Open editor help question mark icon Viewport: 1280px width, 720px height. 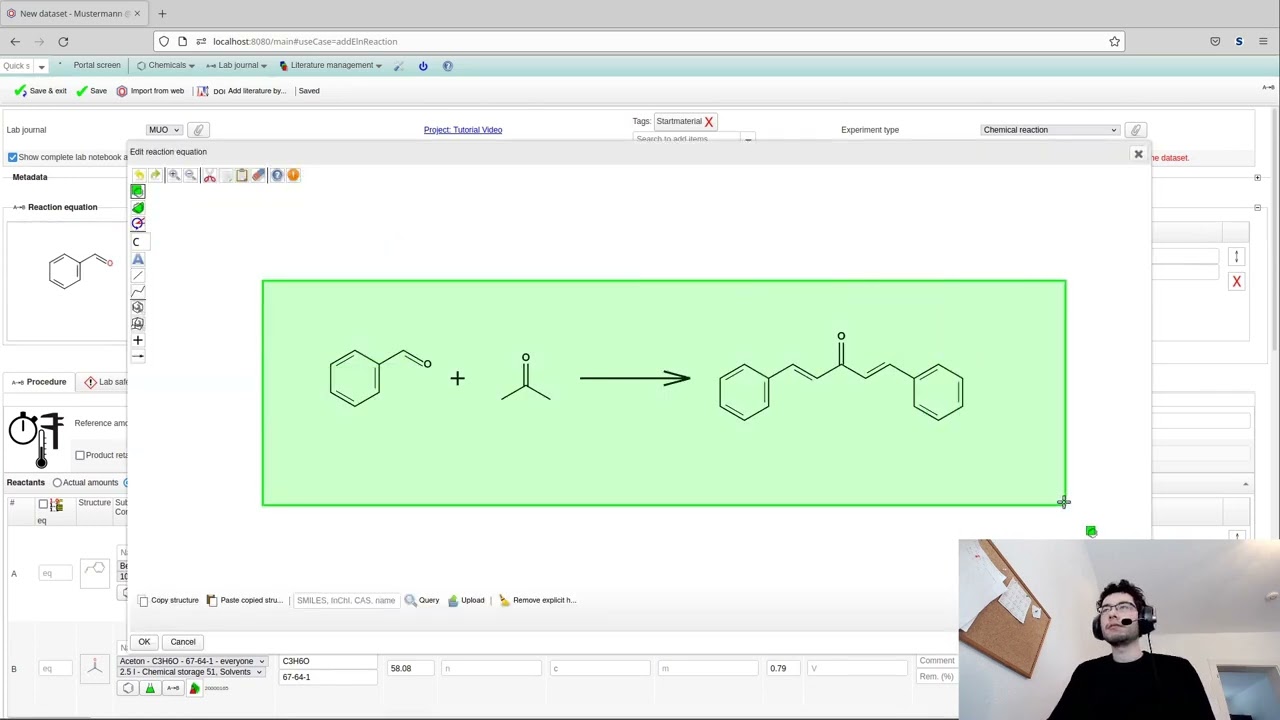tap(277, 175)
